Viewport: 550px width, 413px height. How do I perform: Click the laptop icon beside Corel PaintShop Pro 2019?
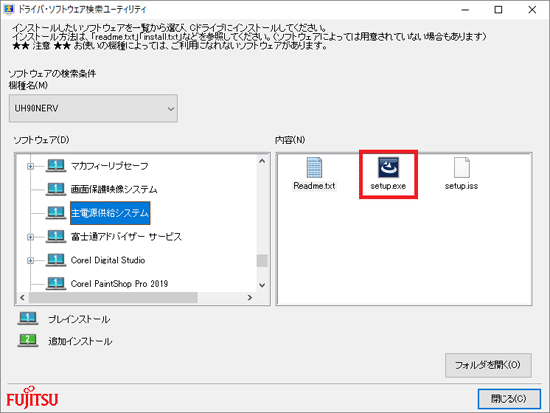56,284
